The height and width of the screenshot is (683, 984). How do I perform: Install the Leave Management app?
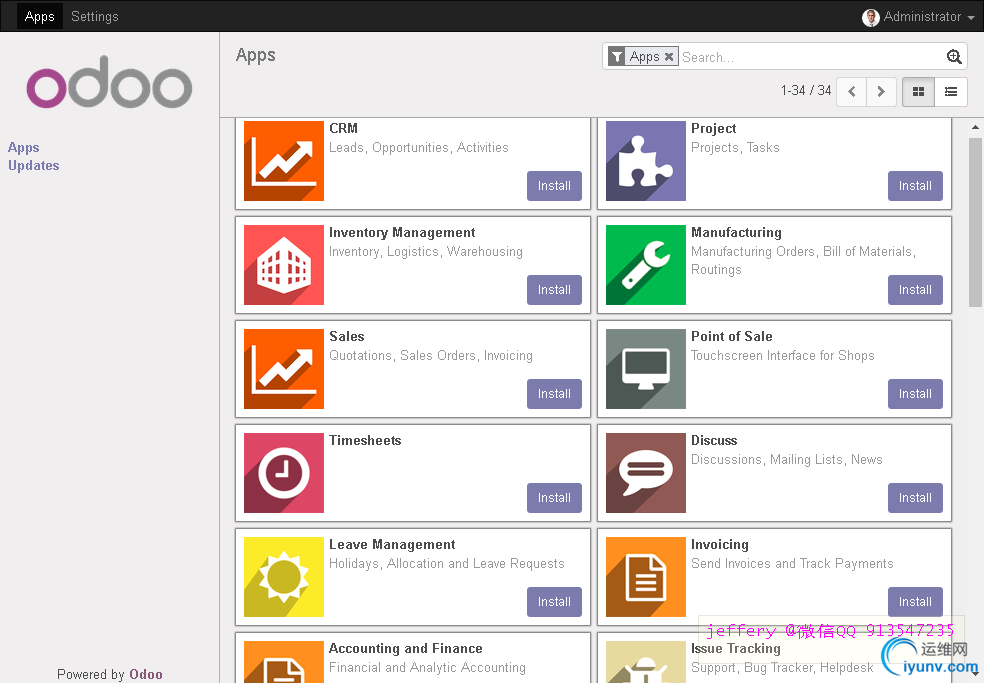point(554,602)
